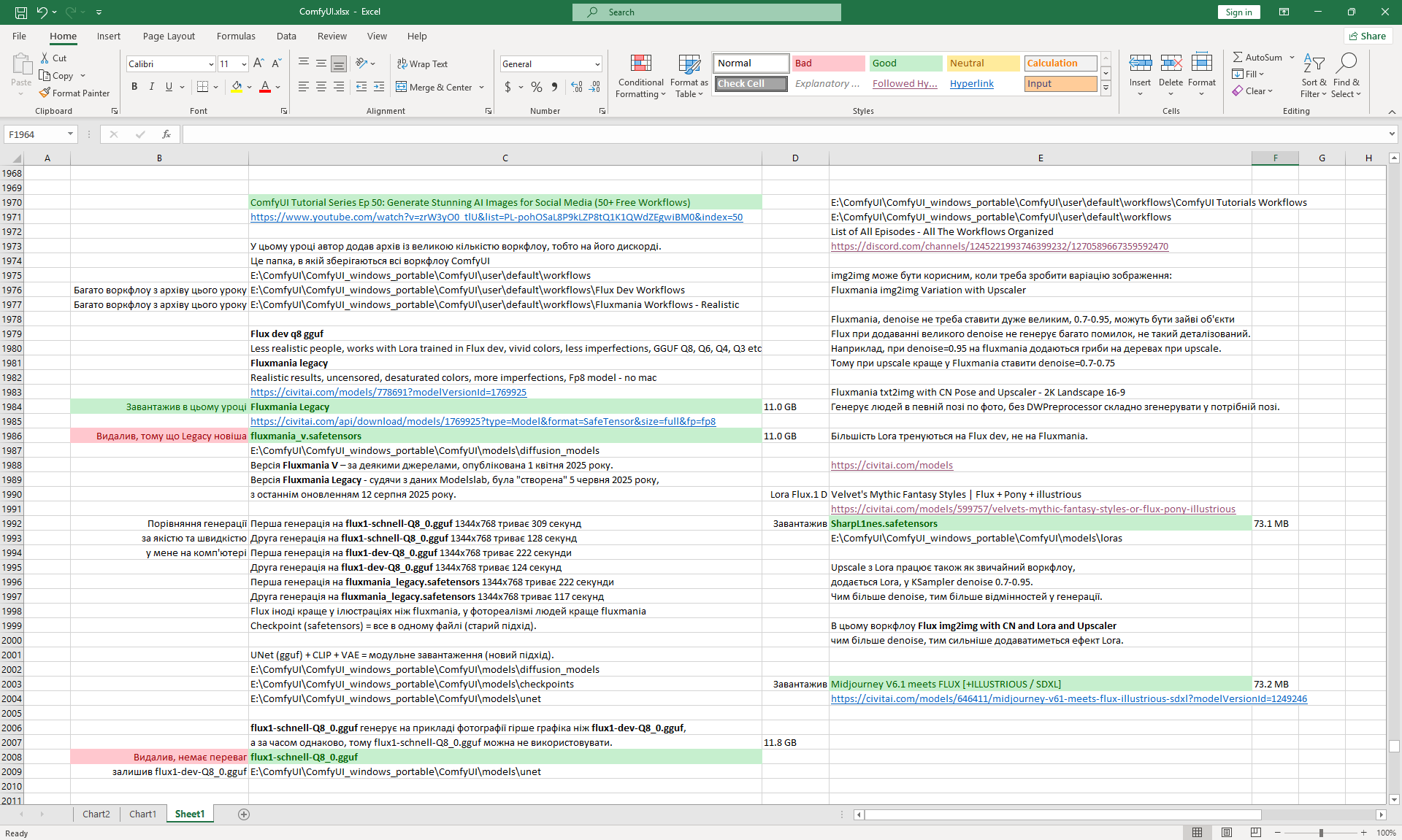This screenshot has height=840, width=1402.
Task: Click the Increase Font Size icon
Action: click(x=258, y=63)
